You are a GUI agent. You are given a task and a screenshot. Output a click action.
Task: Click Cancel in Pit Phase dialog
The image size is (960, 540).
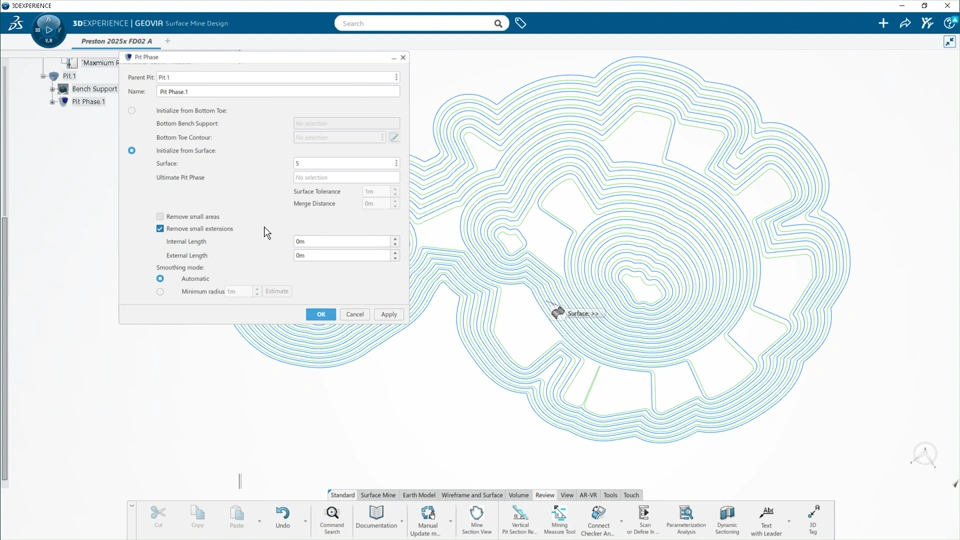(354, 314)
